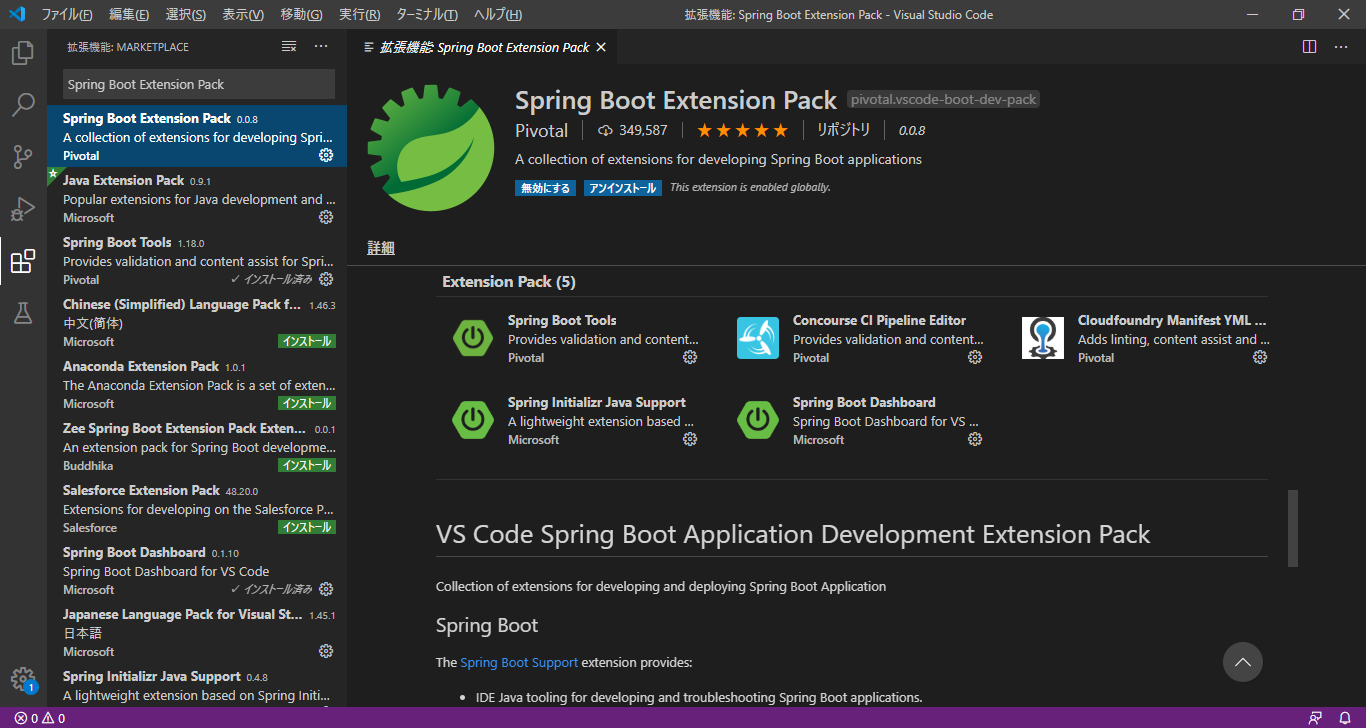The width and height of the screenshot is (1366, 728).
Task: Open gear for Java Extension Pack item
Action: pyautogui.click(x=326, y=217)
